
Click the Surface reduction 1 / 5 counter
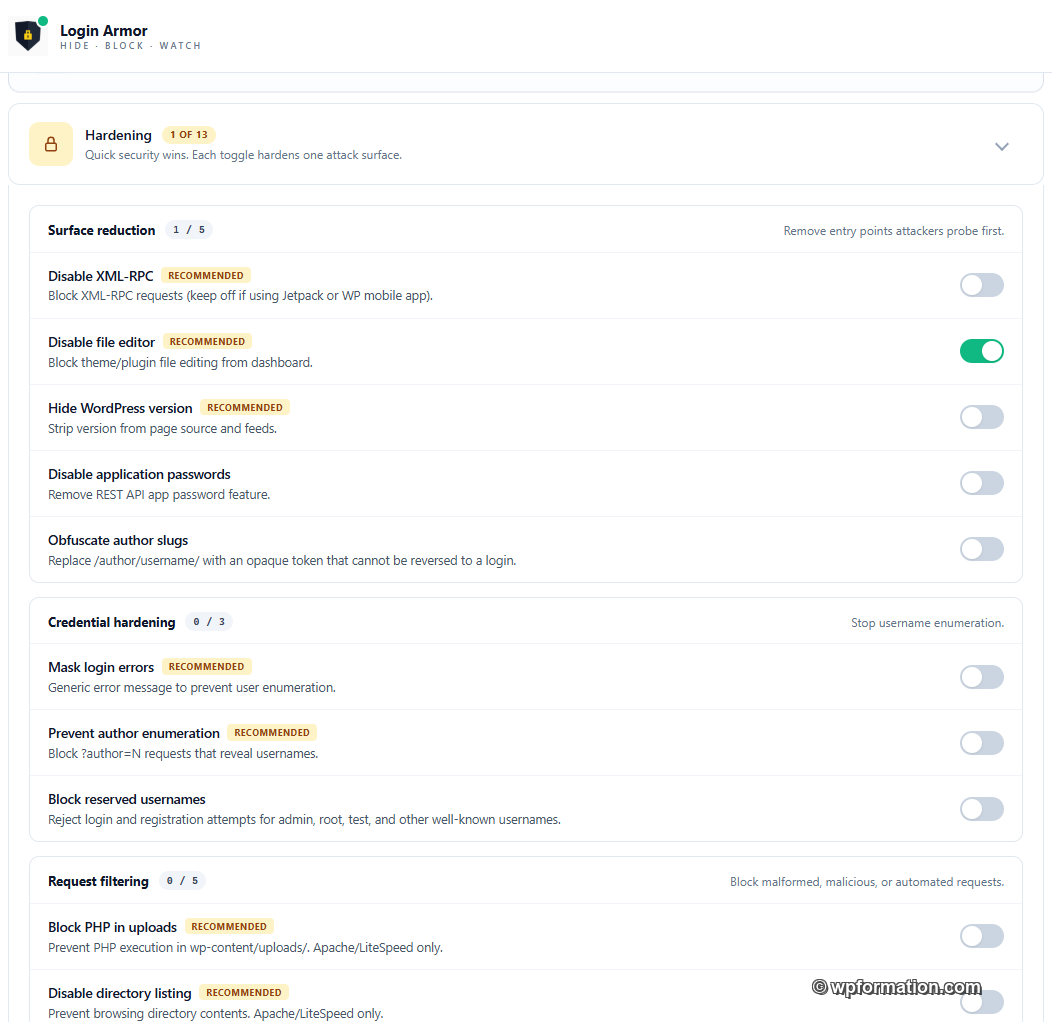click(x=189, y=230)
